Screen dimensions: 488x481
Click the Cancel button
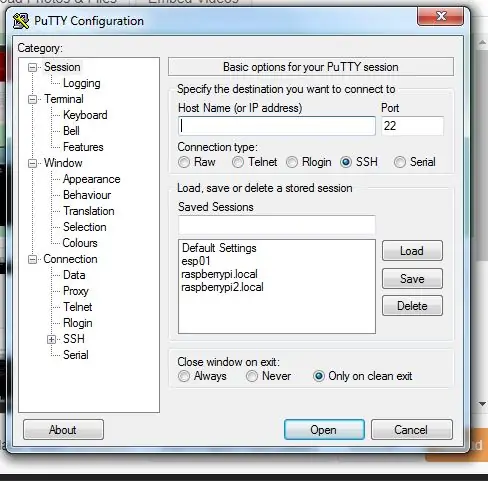tap(412, 430)
